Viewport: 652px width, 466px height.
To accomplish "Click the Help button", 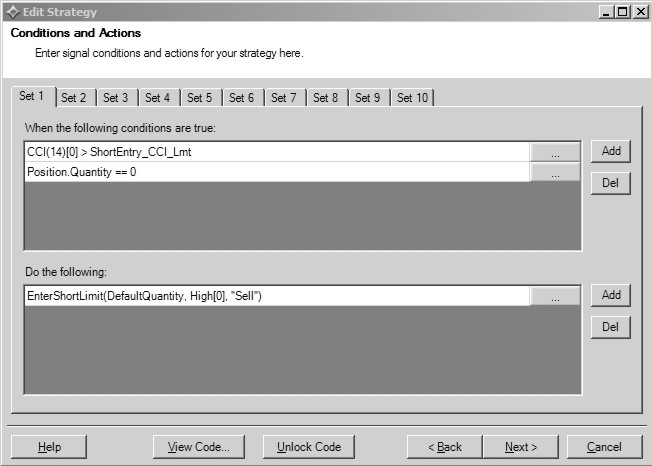I will pos(49,447).
